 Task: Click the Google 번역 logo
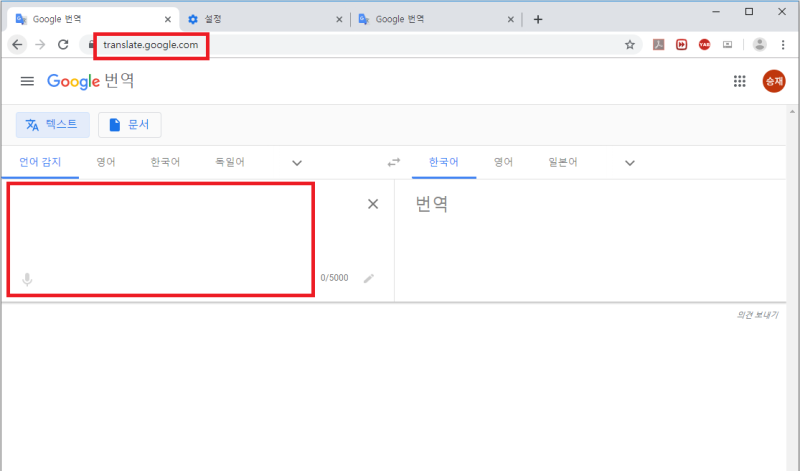[x=90, y=81]
